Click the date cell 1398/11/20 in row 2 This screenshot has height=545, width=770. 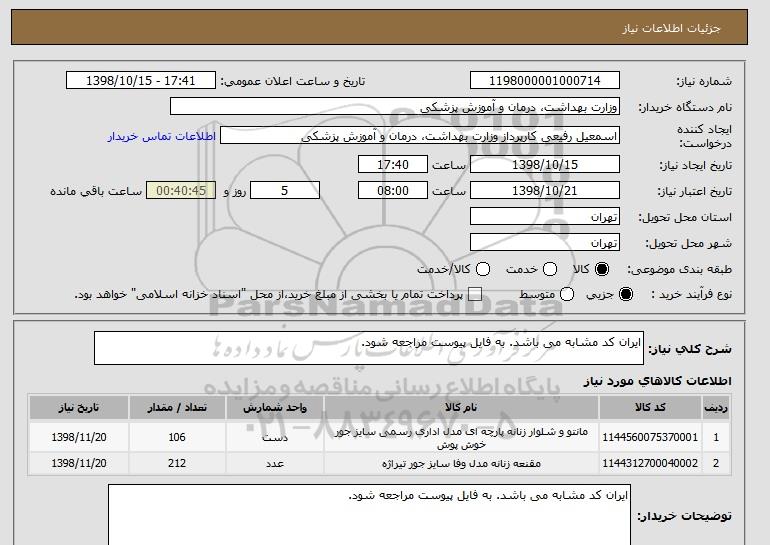pyautogui.click(x=79, y=463)
